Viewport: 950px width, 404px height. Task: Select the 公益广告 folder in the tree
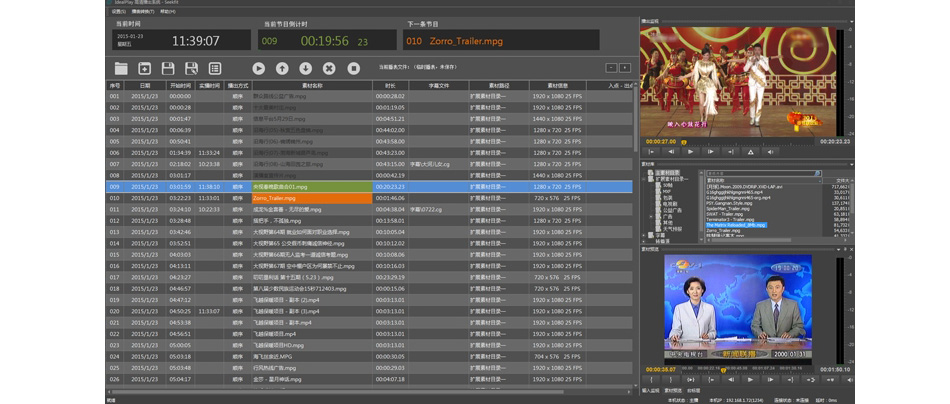point(673,210)
